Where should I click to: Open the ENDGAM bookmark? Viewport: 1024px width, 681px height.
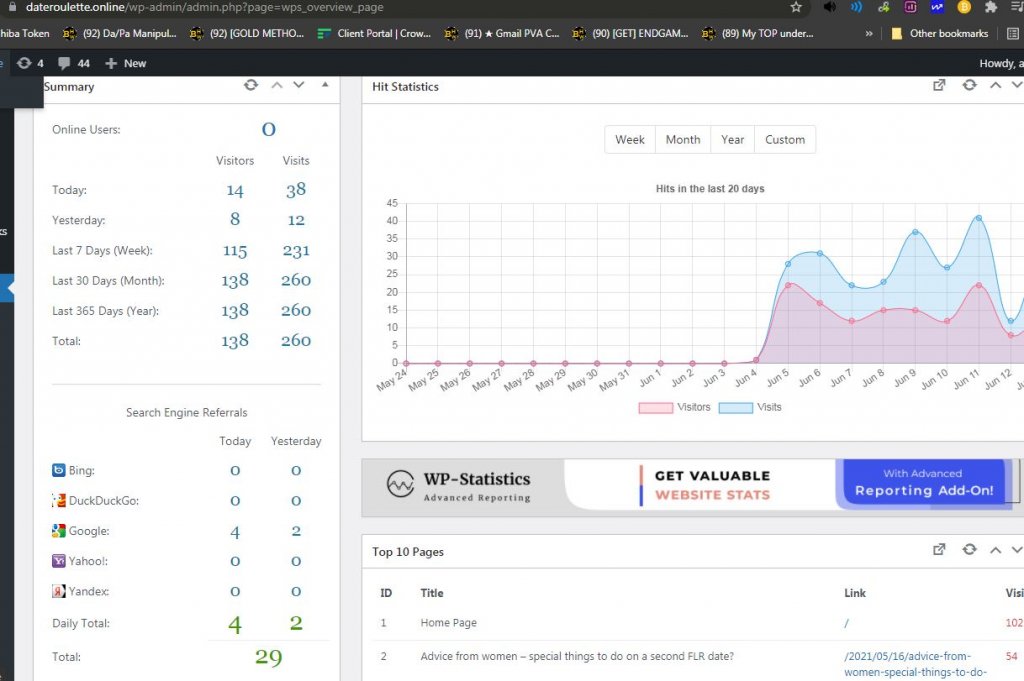(630, 33)
